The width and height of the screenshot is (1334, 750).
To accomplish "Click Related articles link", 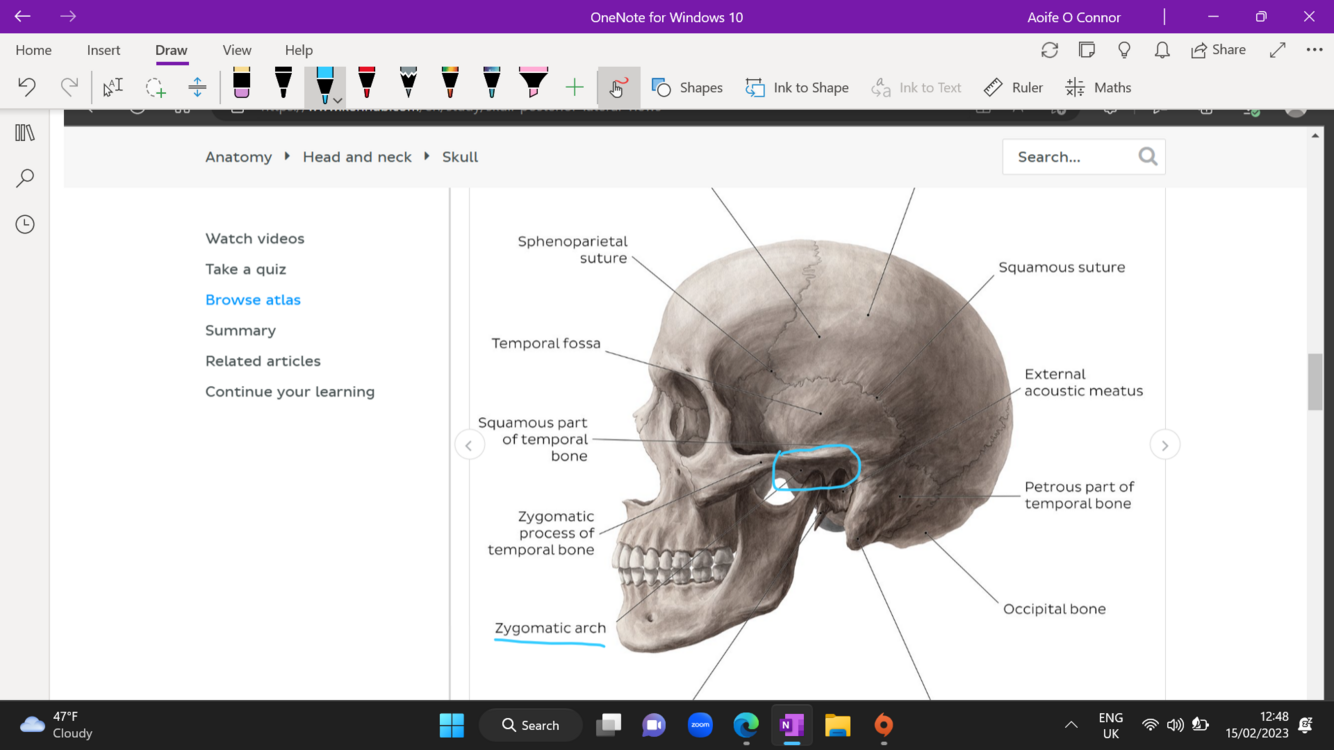I will click(263, 361).
